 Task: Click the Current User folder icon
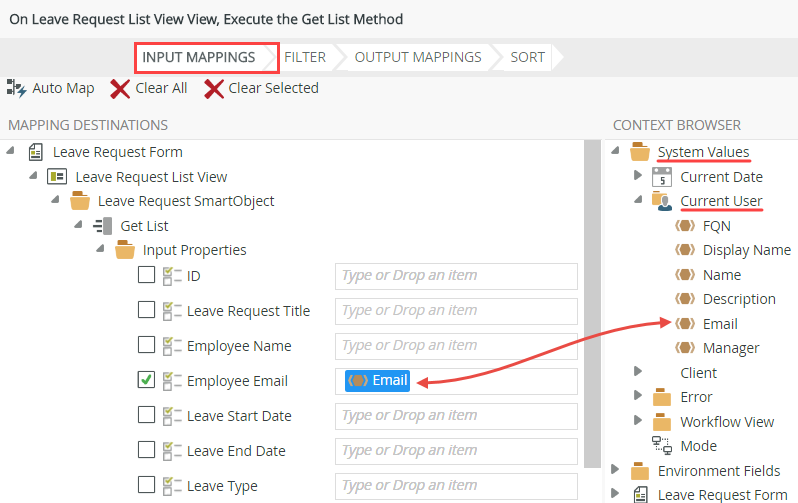662,201
